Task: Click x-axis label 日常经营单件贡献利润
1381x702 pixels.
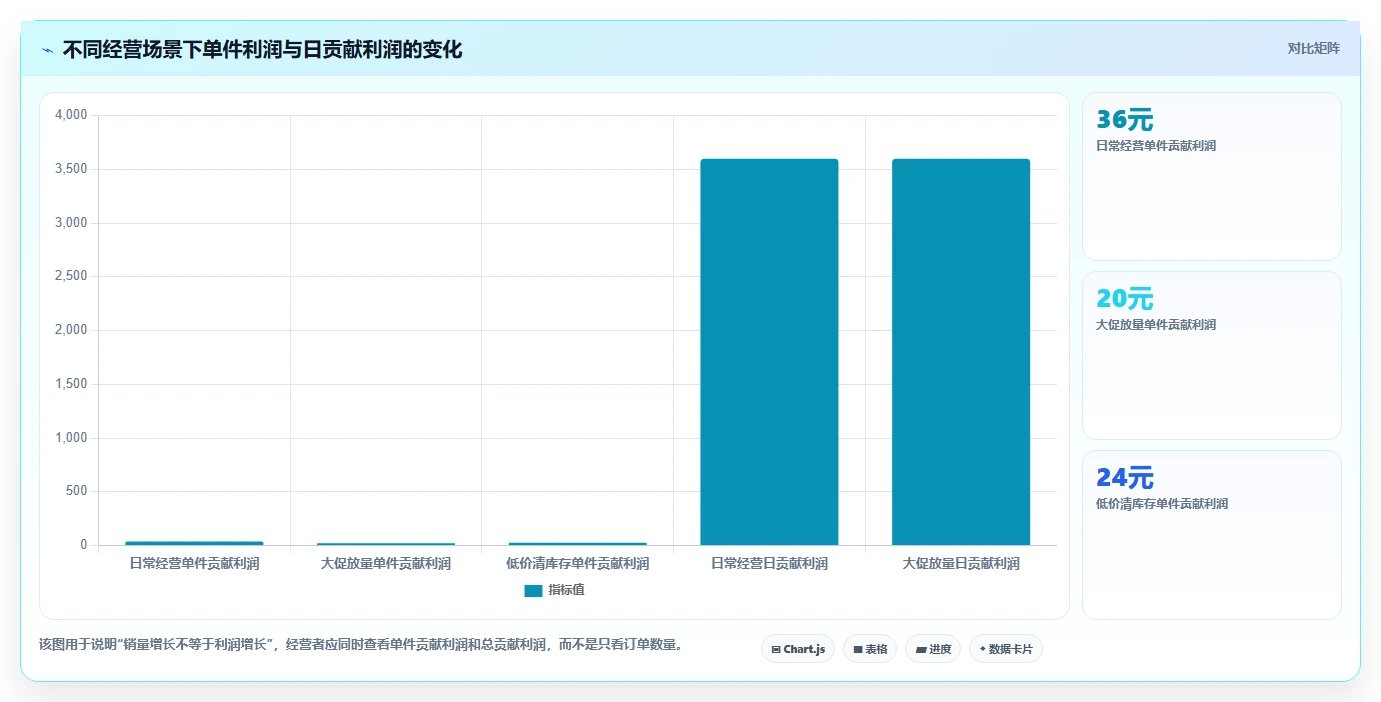Action: pos(194,564)
